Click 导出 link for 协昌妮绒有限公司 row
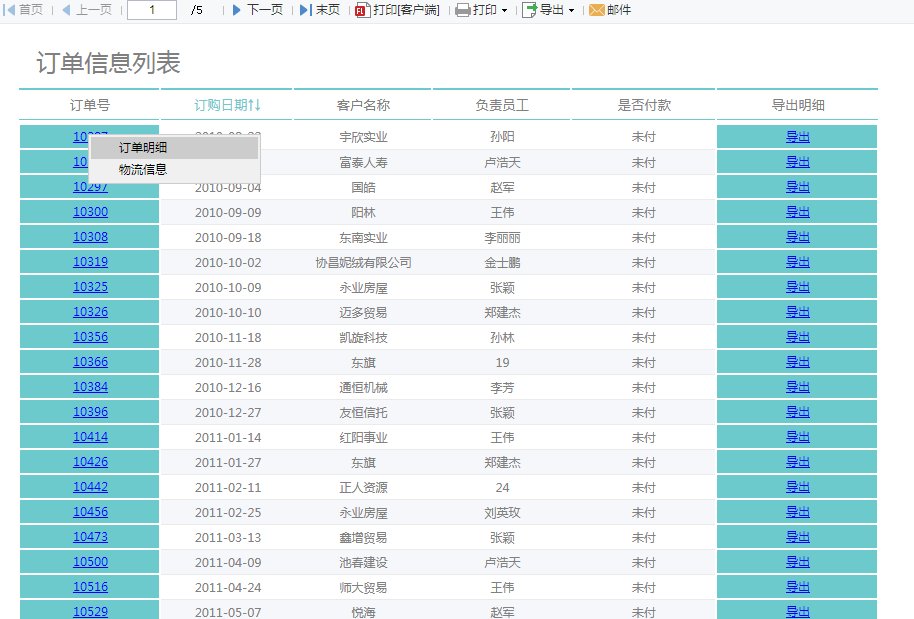This screenshot has width=914, height=619. (x=797, y=262)
